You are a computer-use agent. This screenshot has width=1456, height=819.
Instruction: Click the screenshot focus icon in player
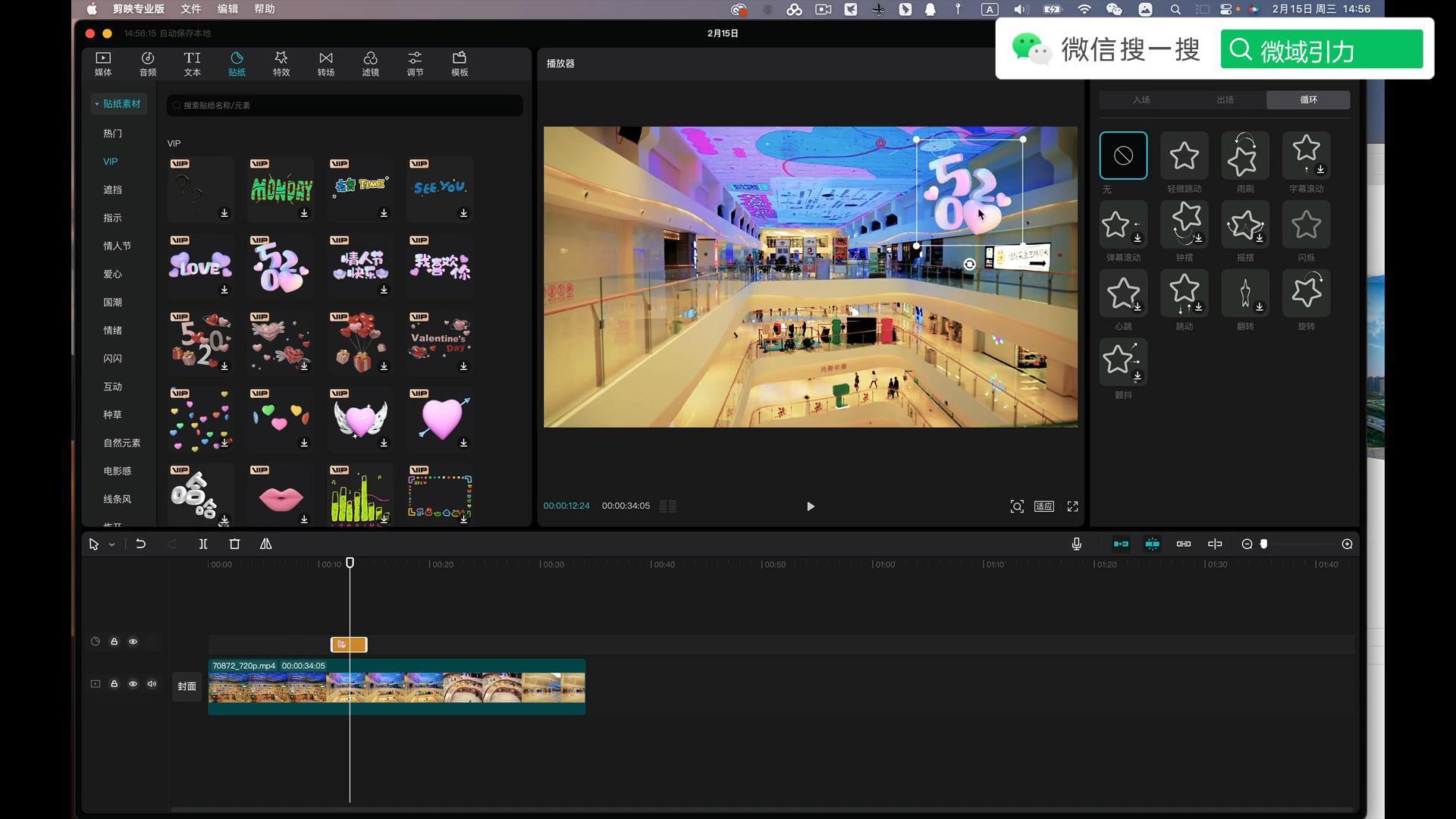click(1017, 507)
